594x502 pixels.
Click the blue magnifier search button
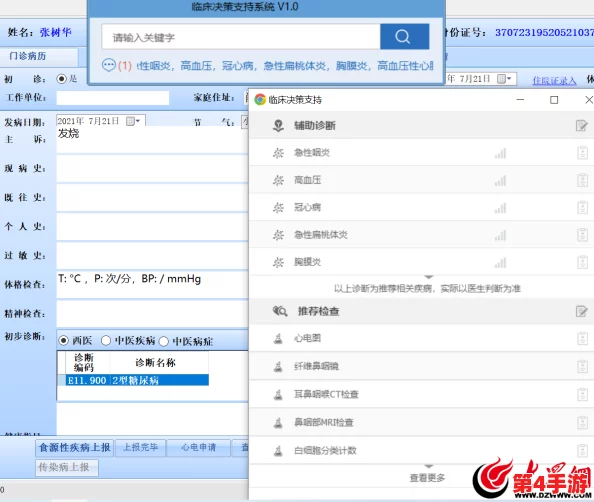pos(405,36)
